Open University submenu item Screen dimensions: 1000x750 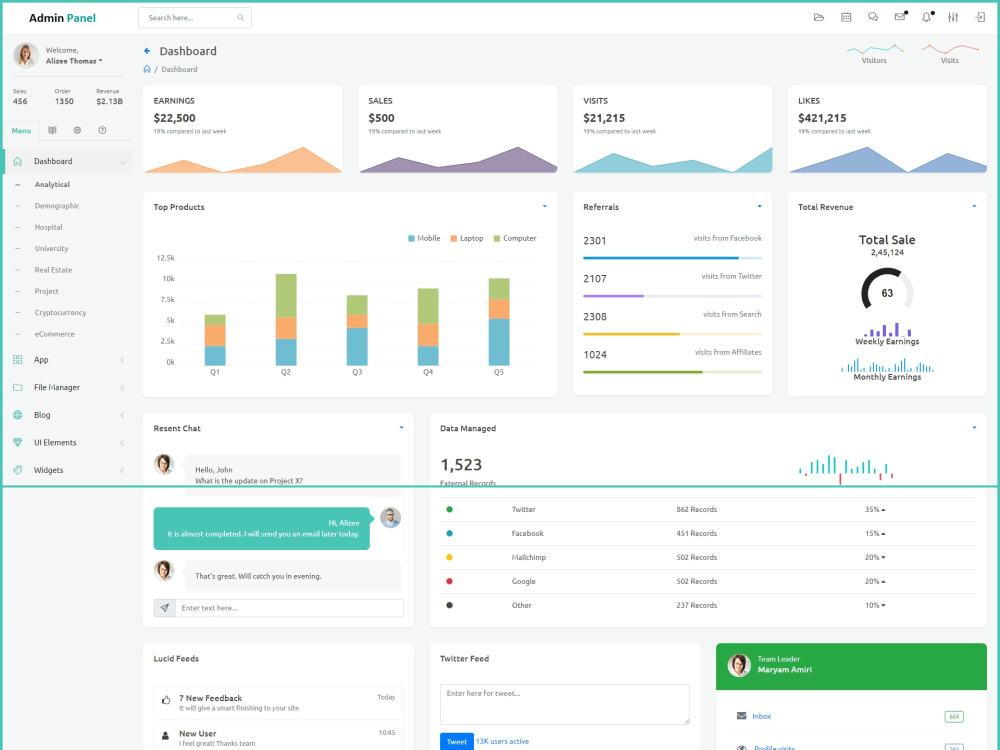pos(51,249)
